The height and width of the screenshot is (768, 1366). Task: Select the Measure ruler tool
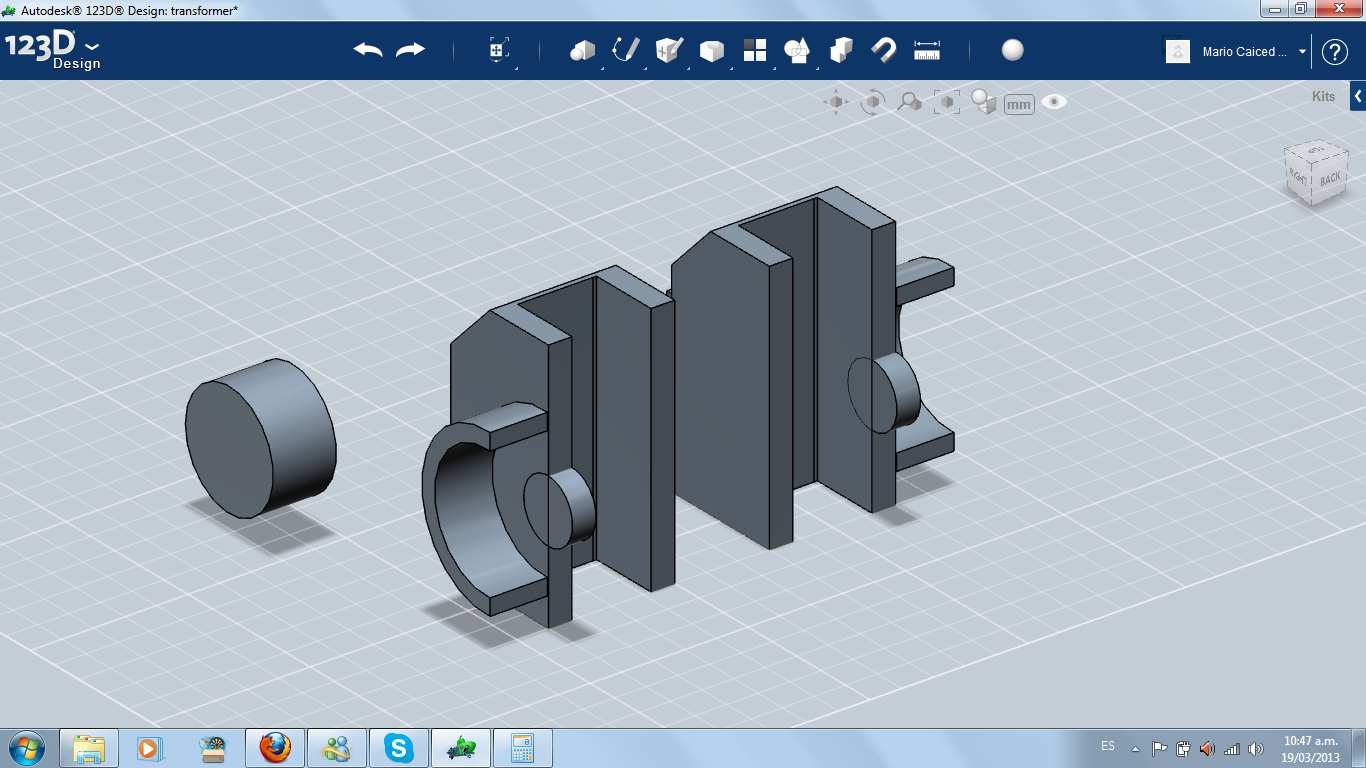click(927, 50)
